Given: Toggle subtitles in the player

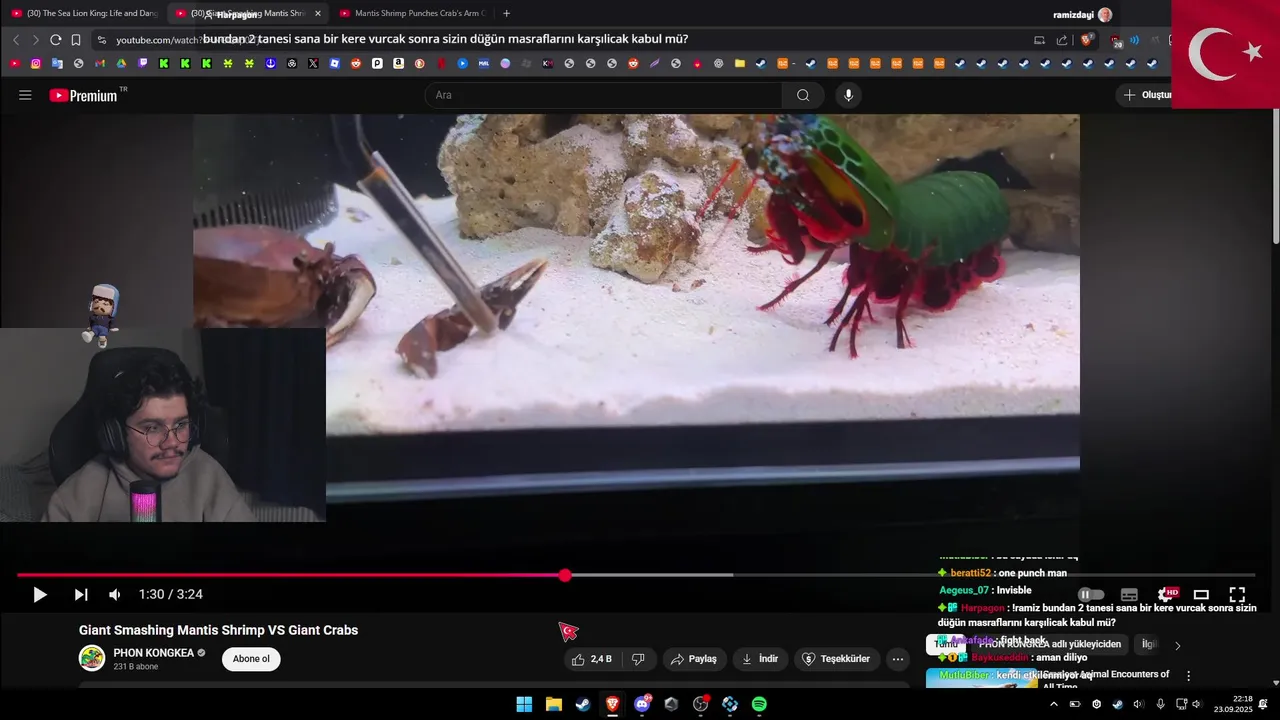Looking at the screenshot, I should tap(1129, 594).
